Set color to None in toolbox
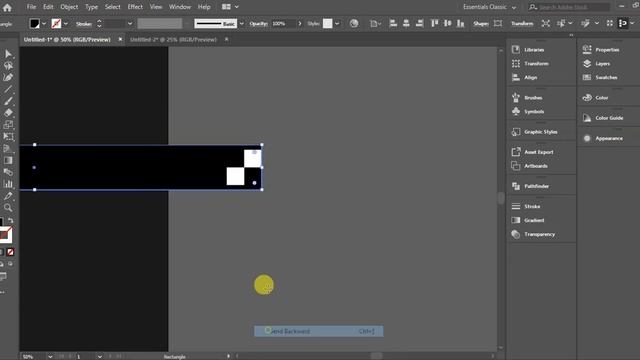This screenshot has width=640, height=360. [10, 252]
